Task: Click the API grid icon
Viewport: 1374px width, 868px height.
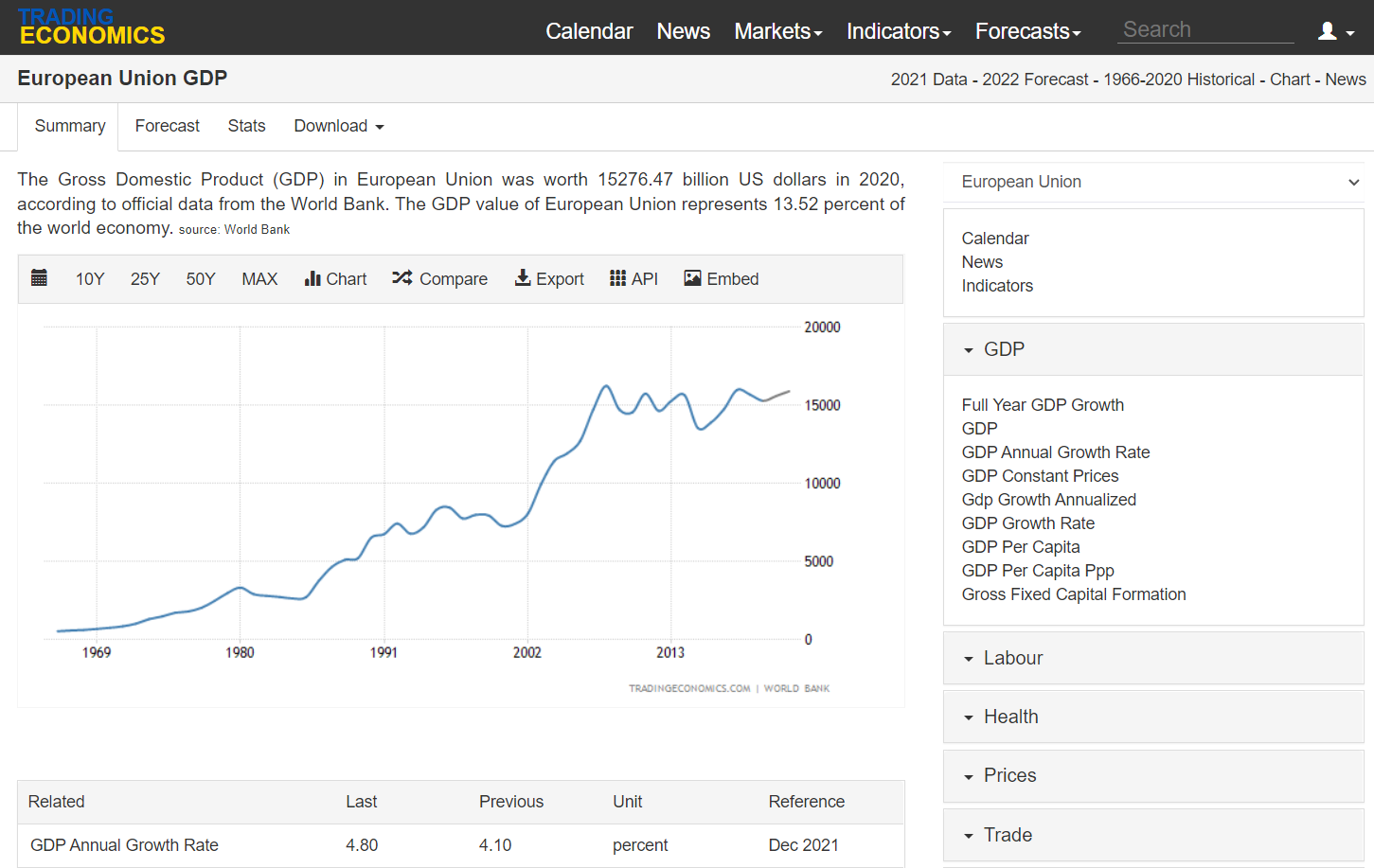Action: click(617, 278)
